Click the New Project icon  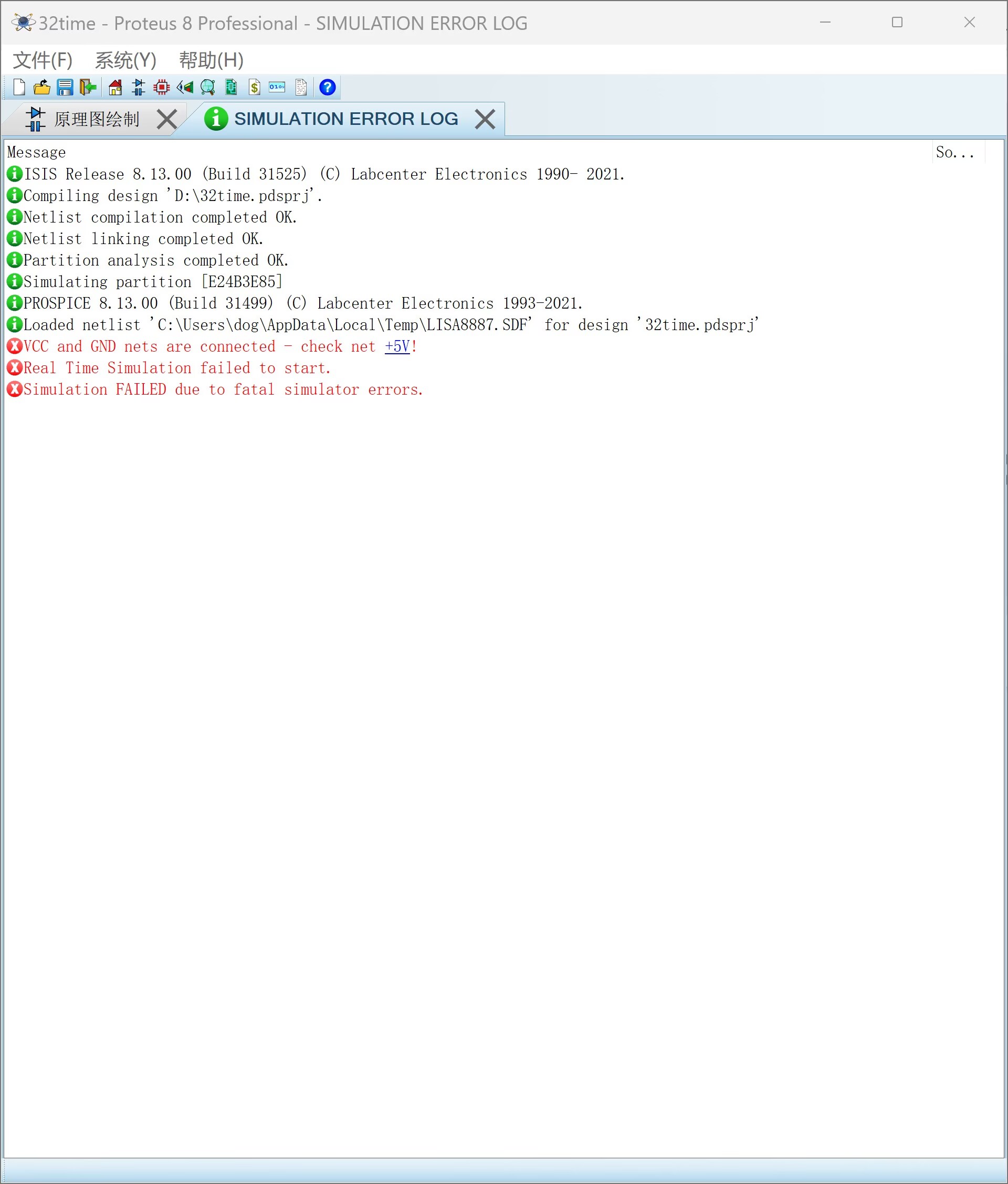point(19,88)
